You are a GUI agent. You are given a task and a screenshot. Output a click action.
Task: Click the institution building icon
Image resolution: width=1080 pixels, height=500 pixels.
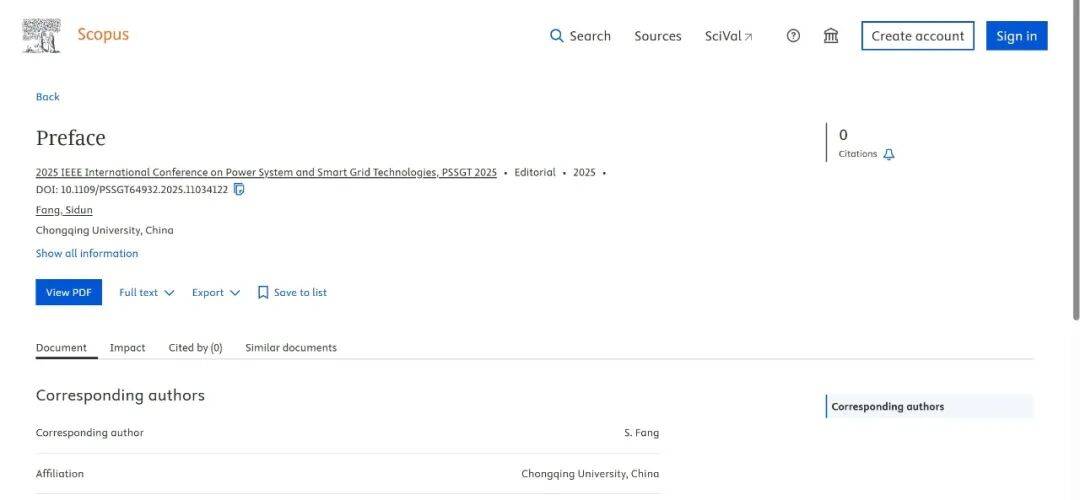click(x=831, y=36)
